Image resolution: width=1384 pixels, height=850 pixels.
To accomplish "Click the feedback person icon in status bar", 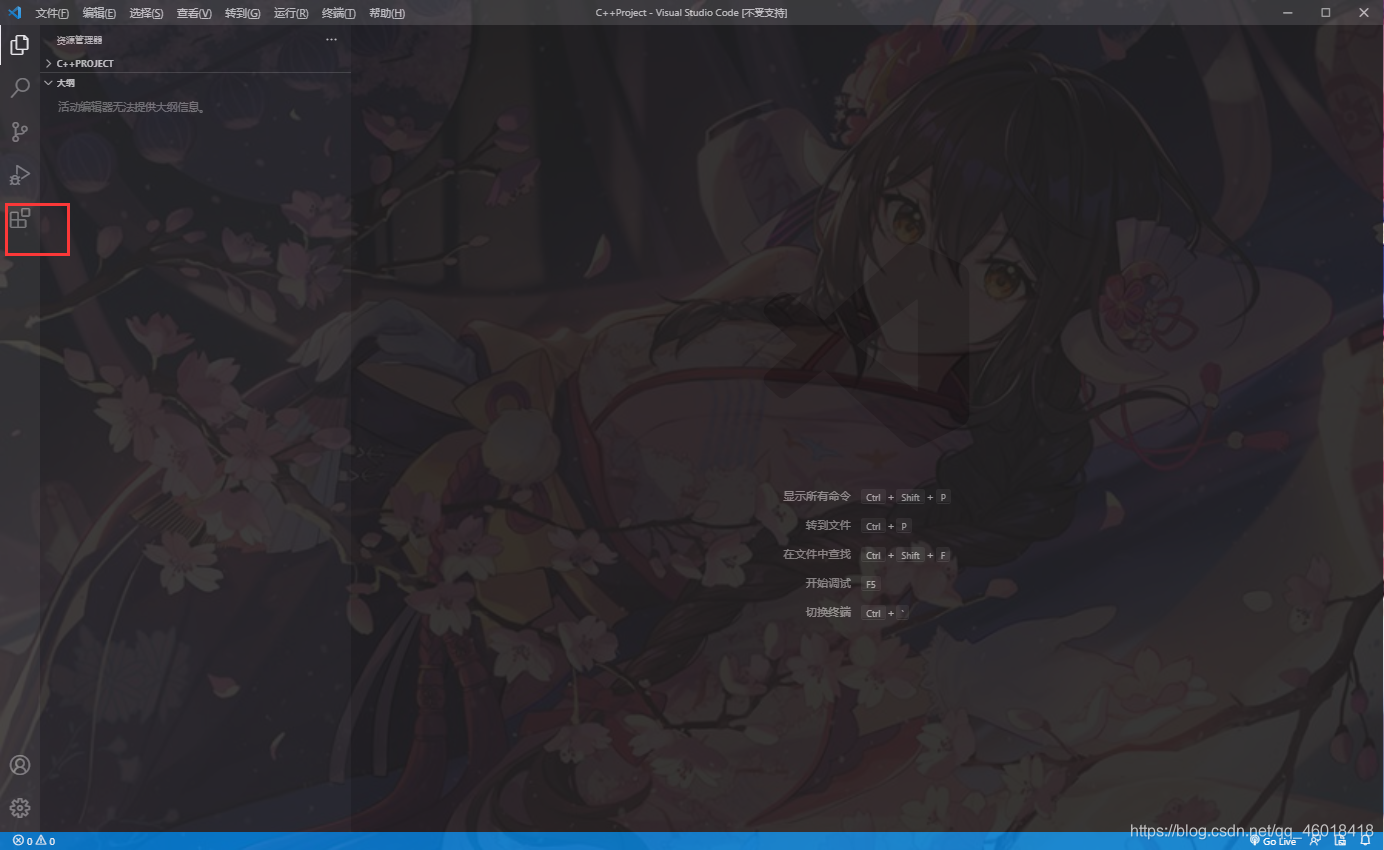I will (x=1317, y=841).
